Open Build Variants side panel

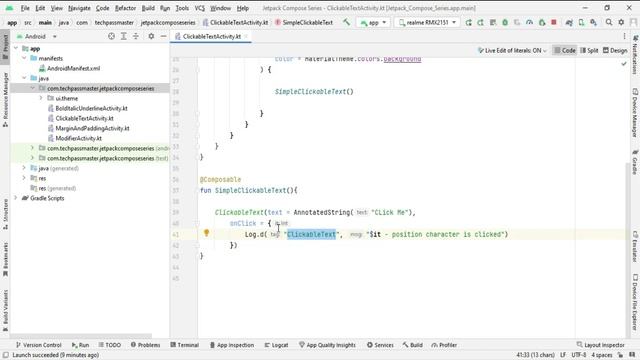click(x=5, y=310)
